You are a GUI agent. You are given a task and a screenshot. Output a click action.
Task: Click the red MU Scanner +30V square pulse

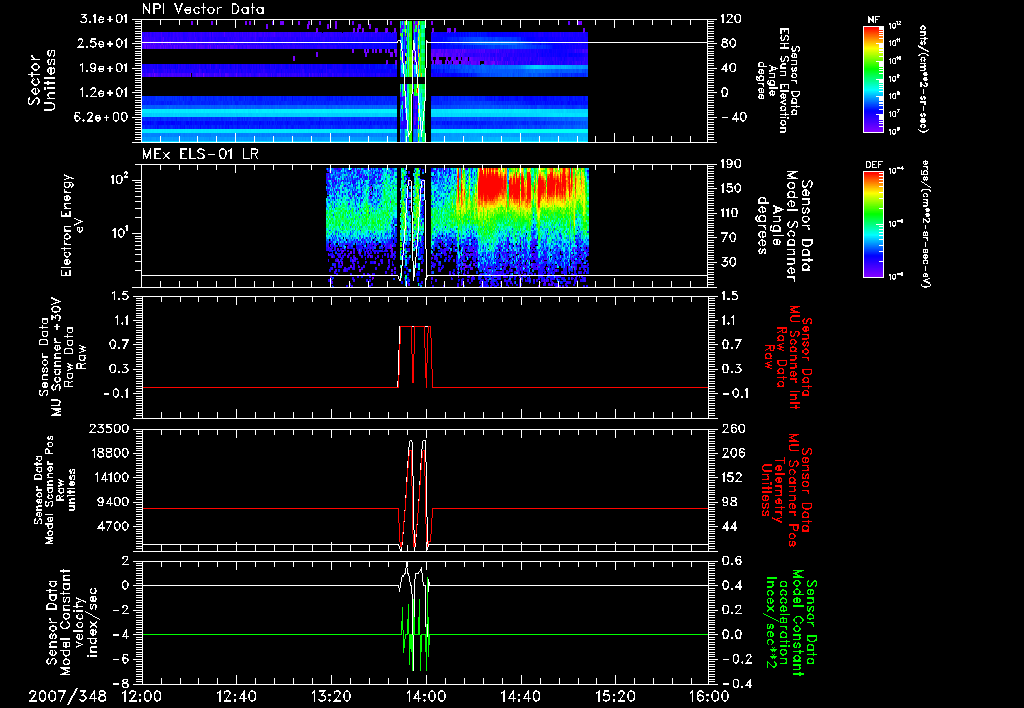point(415,357)
